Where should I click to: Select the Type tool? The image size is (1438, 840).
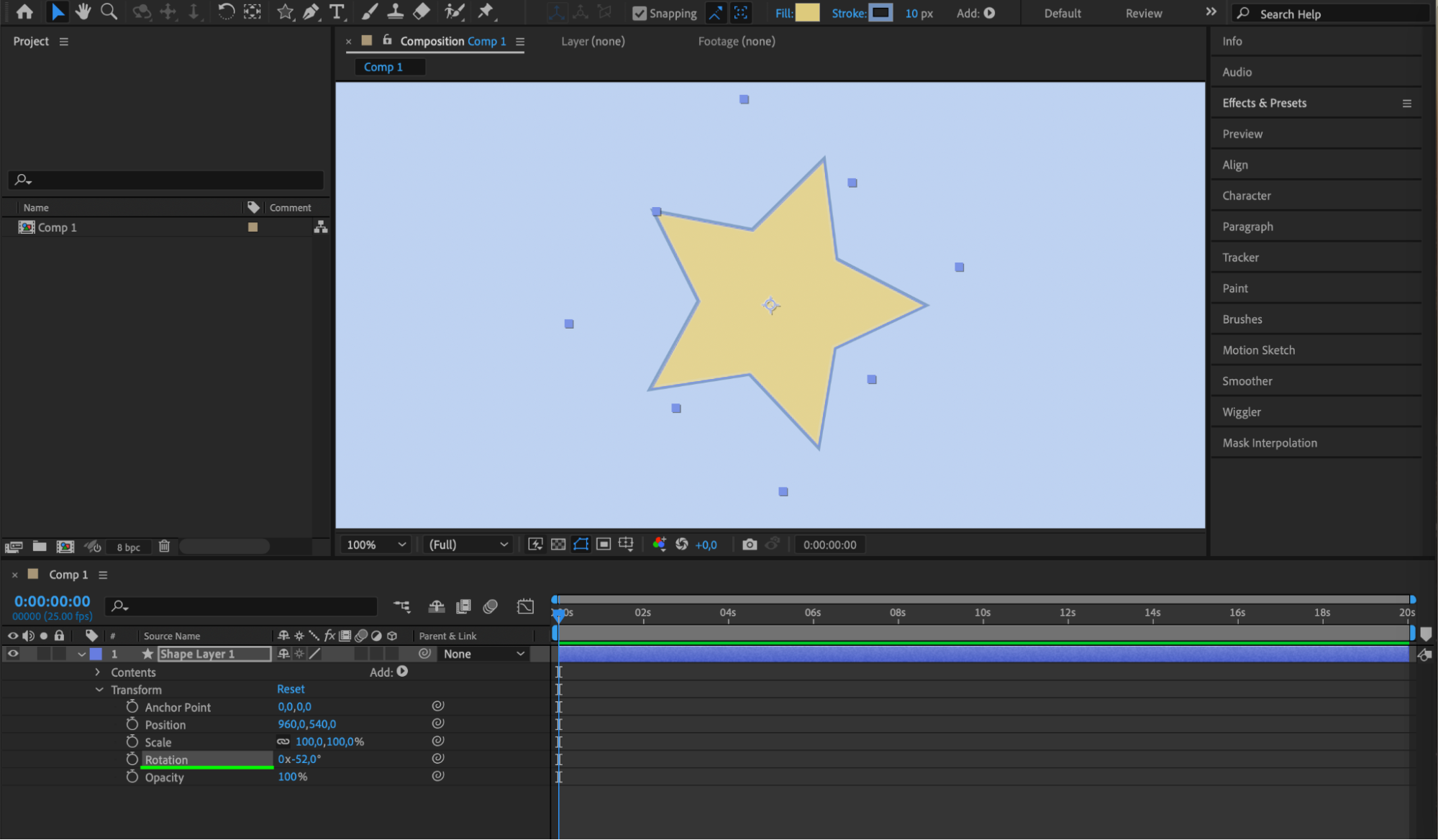tap(336, 12)
